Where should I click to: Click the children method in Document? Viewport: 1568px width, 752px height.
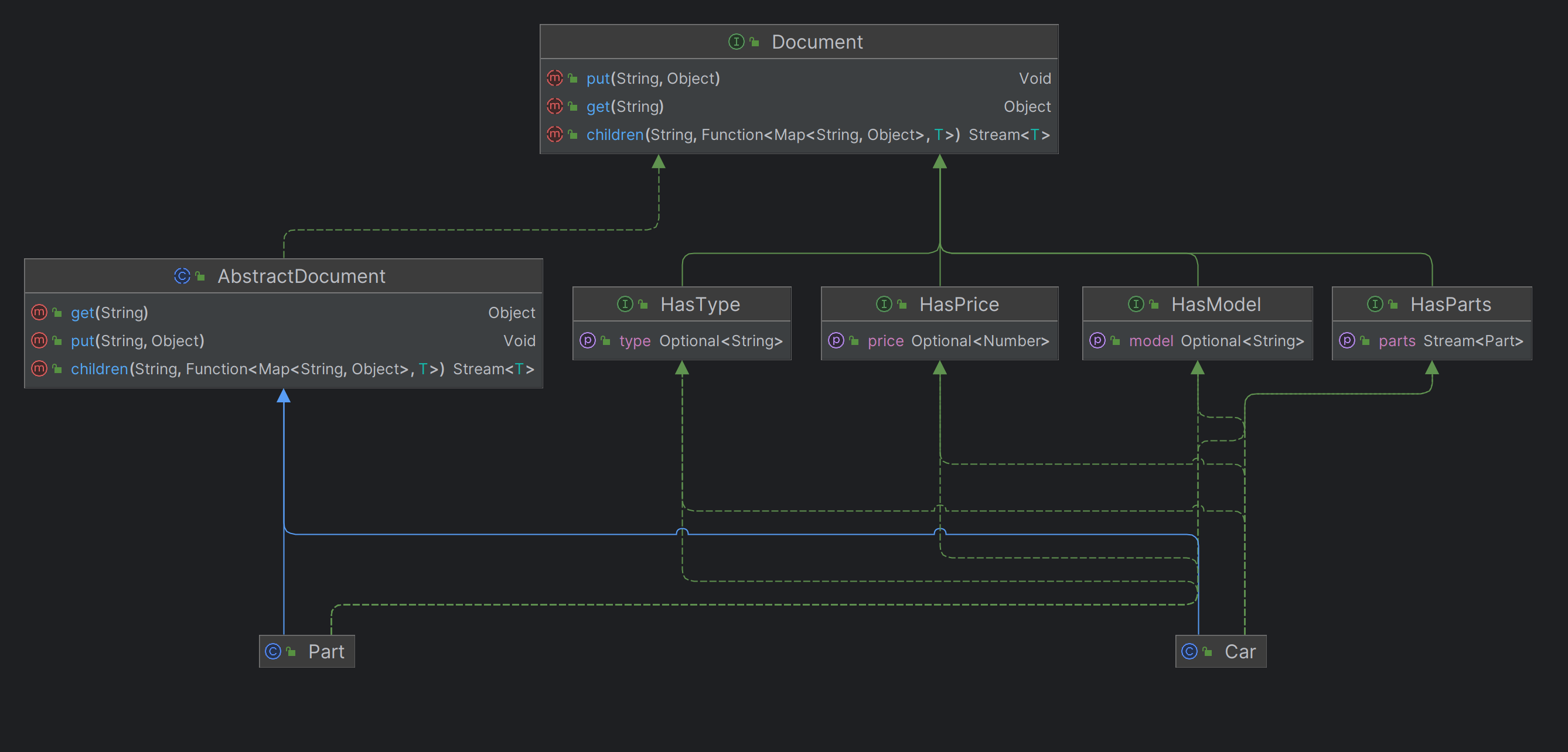pyautogui.click(x=615, y=135)
